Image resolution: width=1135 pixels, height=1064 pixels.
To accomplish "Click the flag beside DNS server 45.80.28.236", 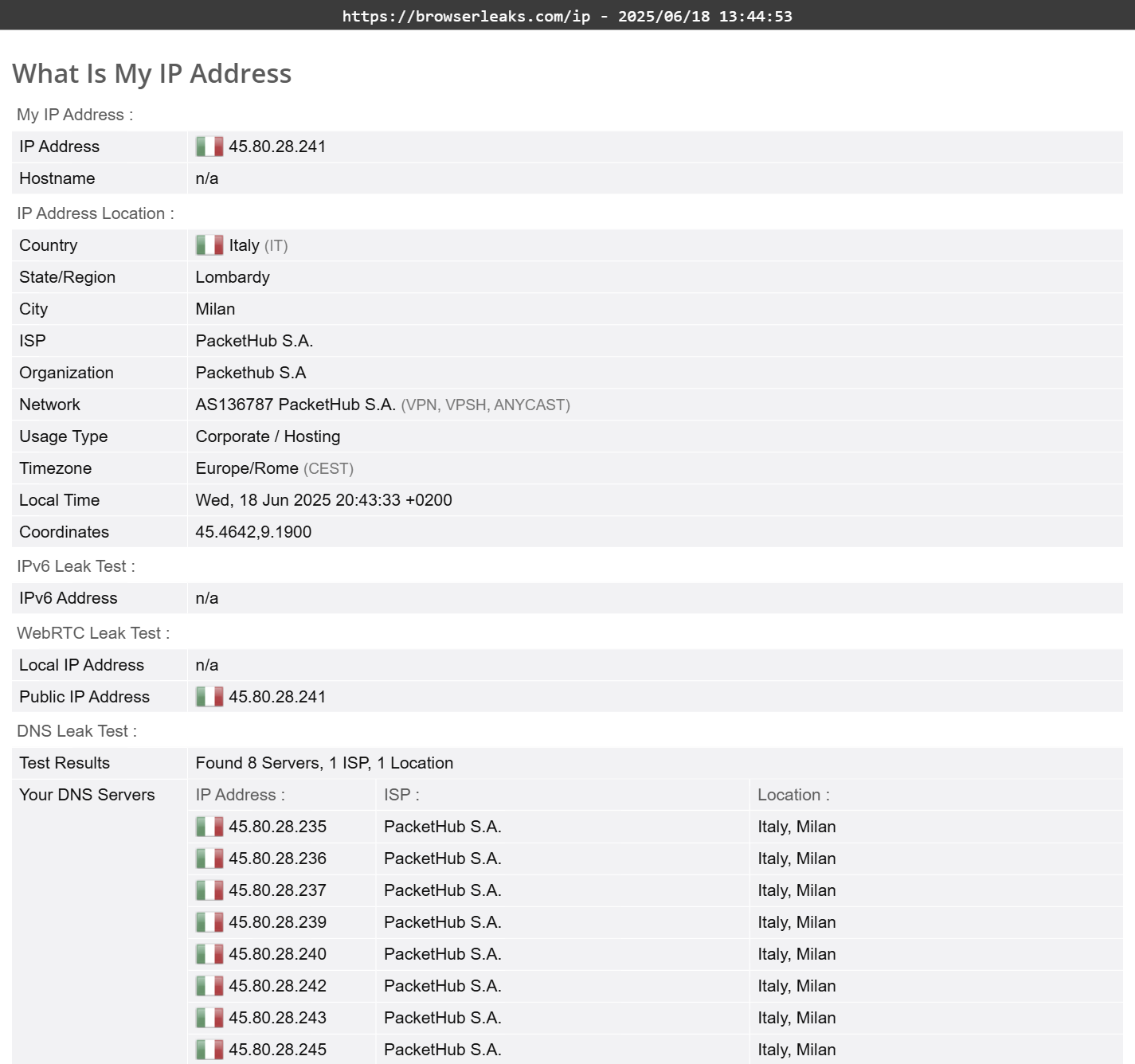I will [209, 859].
